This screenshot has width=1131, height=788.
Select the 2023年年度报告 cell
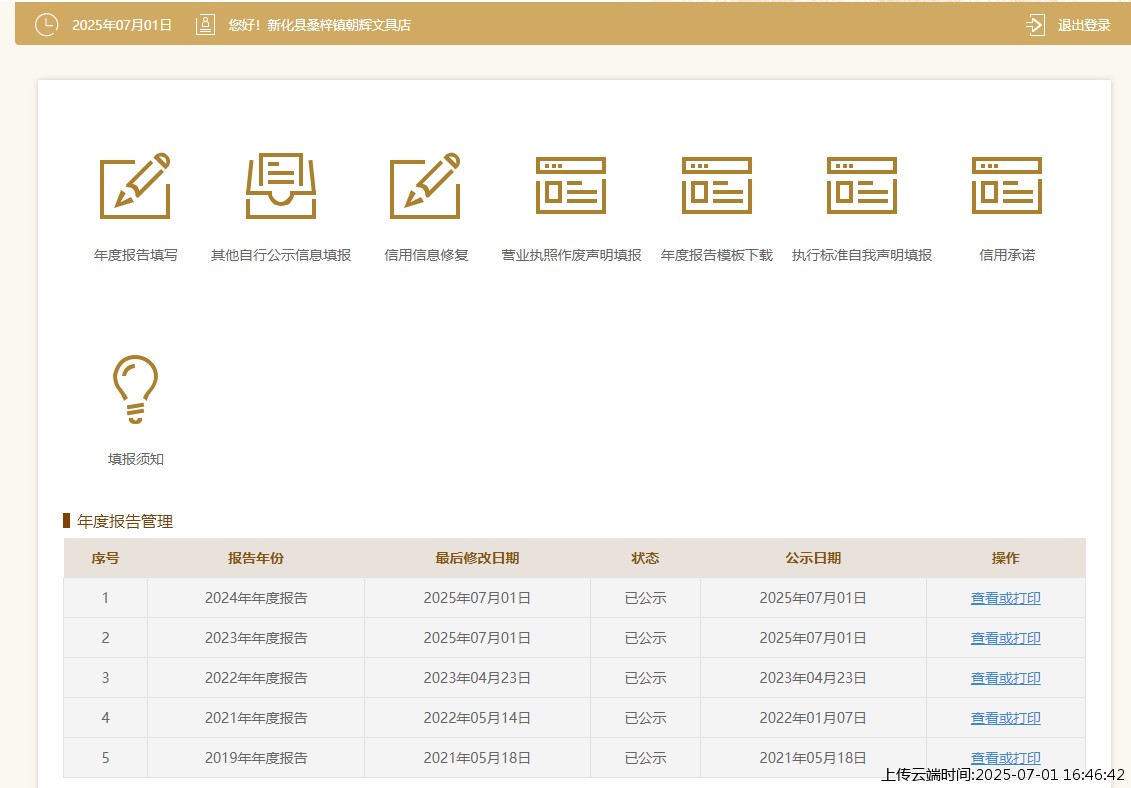[256, 638]
